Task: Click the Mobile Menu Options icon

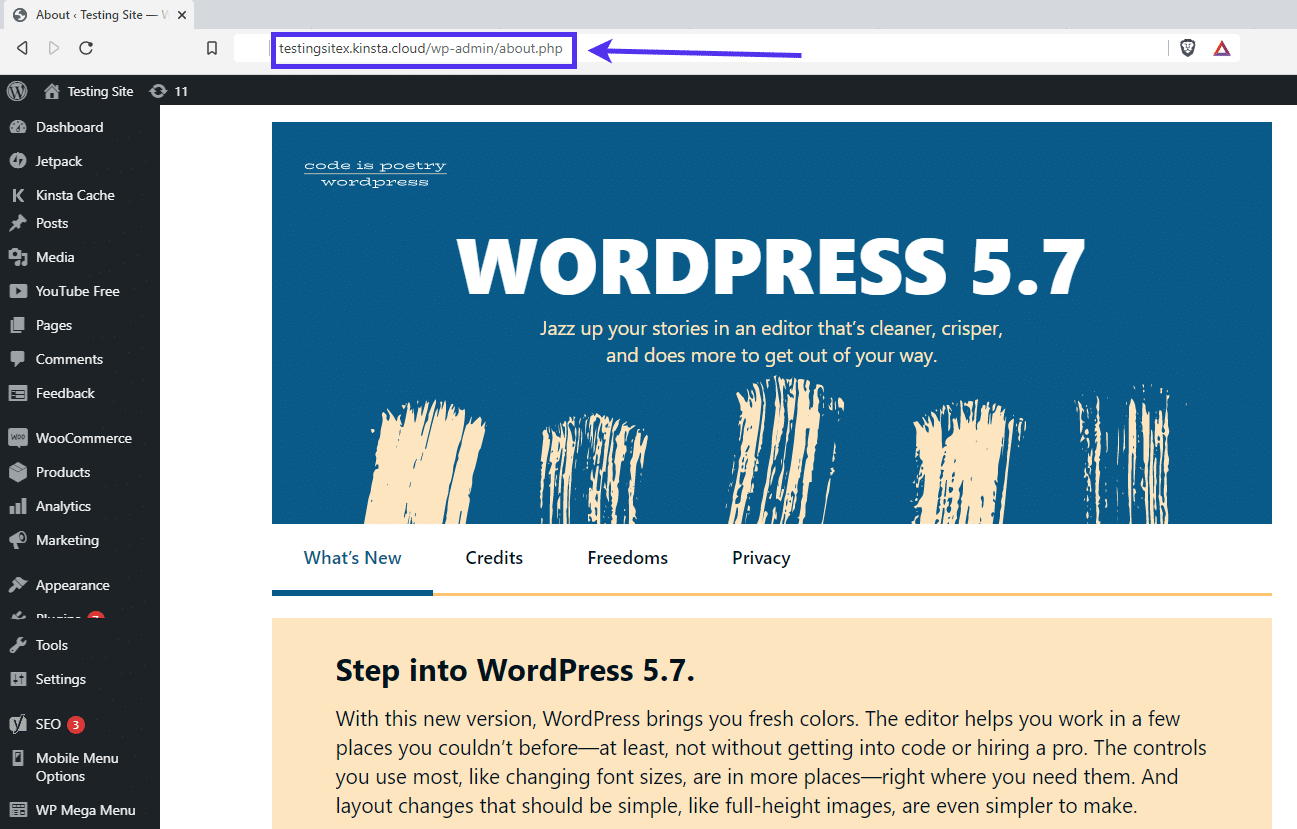Action: pos(17,758)
